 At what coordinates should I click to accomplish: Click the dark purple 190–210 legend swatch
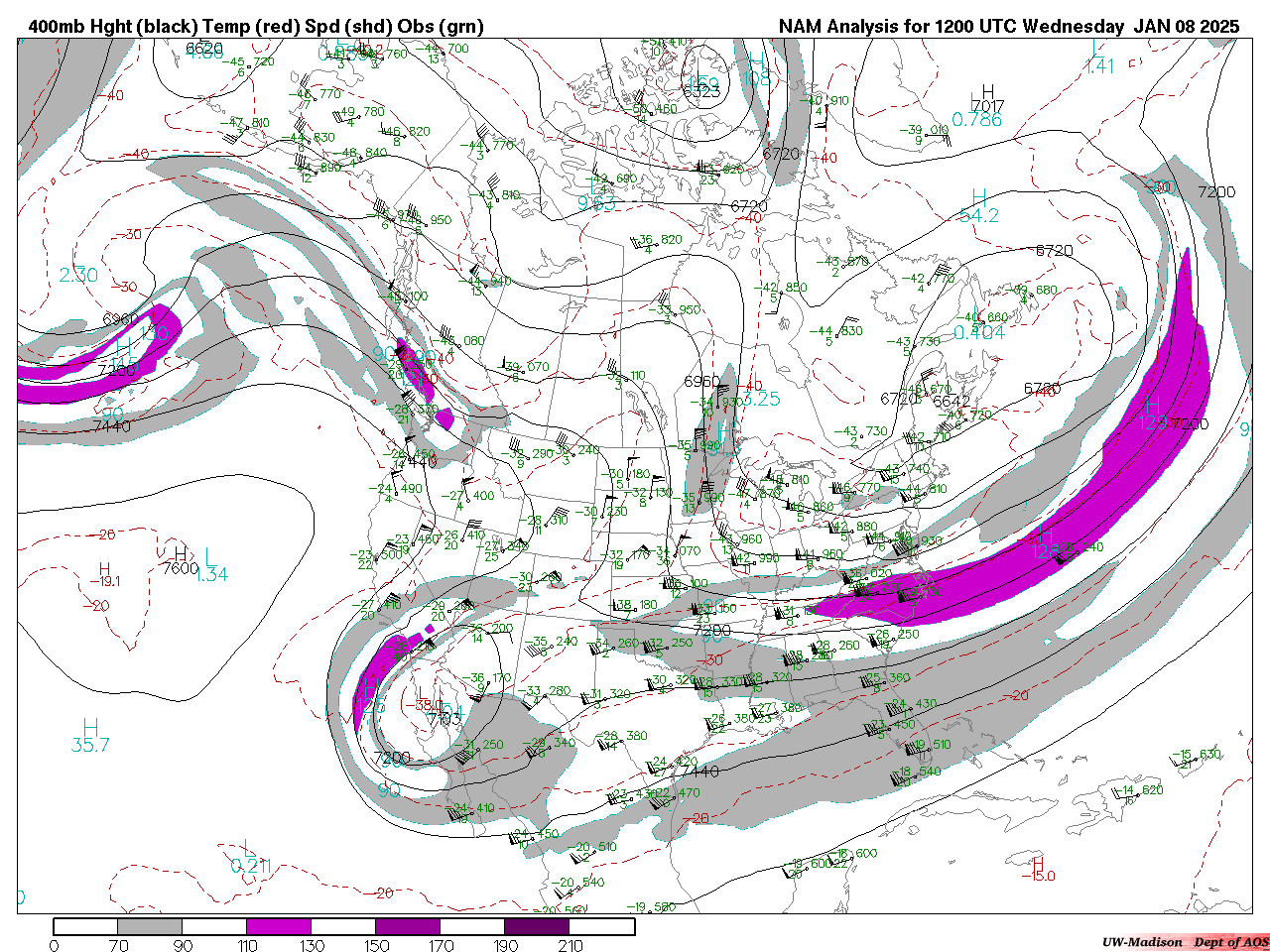(x=537, y=926)
